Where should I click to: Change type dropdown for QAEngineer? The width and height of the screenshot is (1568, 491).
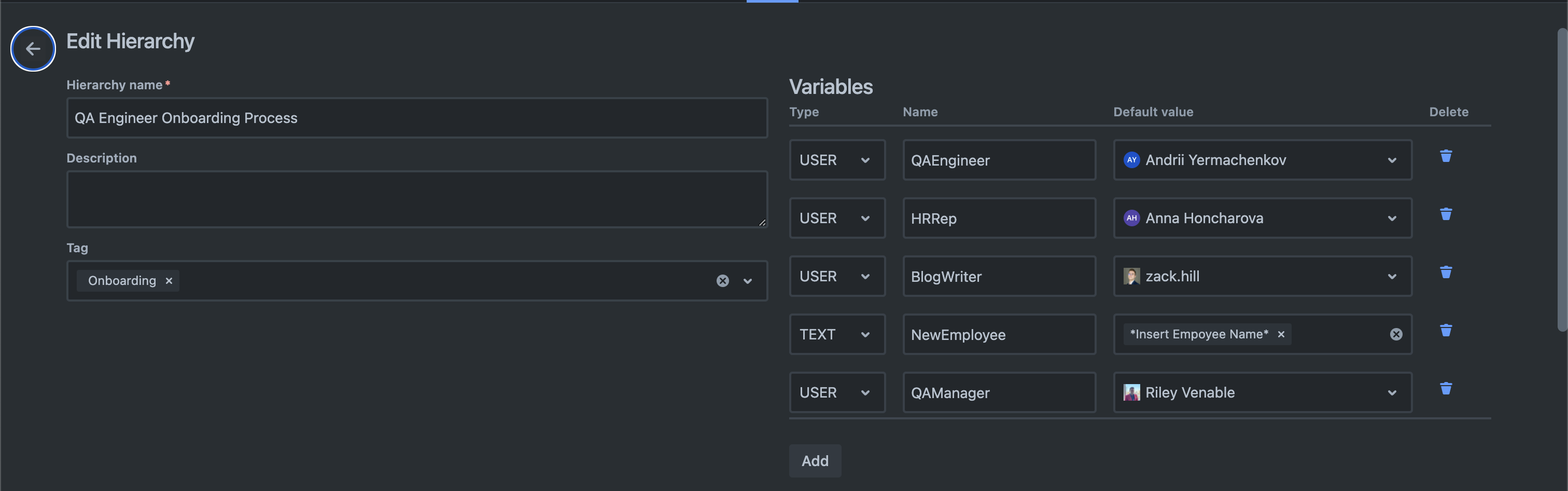(836, 160)
